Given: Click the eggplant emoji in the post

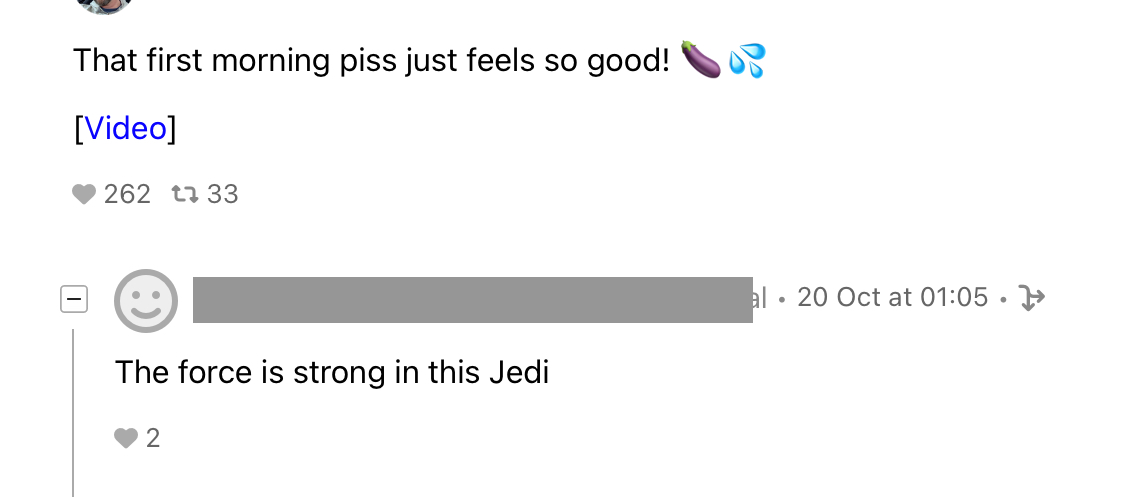Looking at the screenshot, I should point(700,60).
